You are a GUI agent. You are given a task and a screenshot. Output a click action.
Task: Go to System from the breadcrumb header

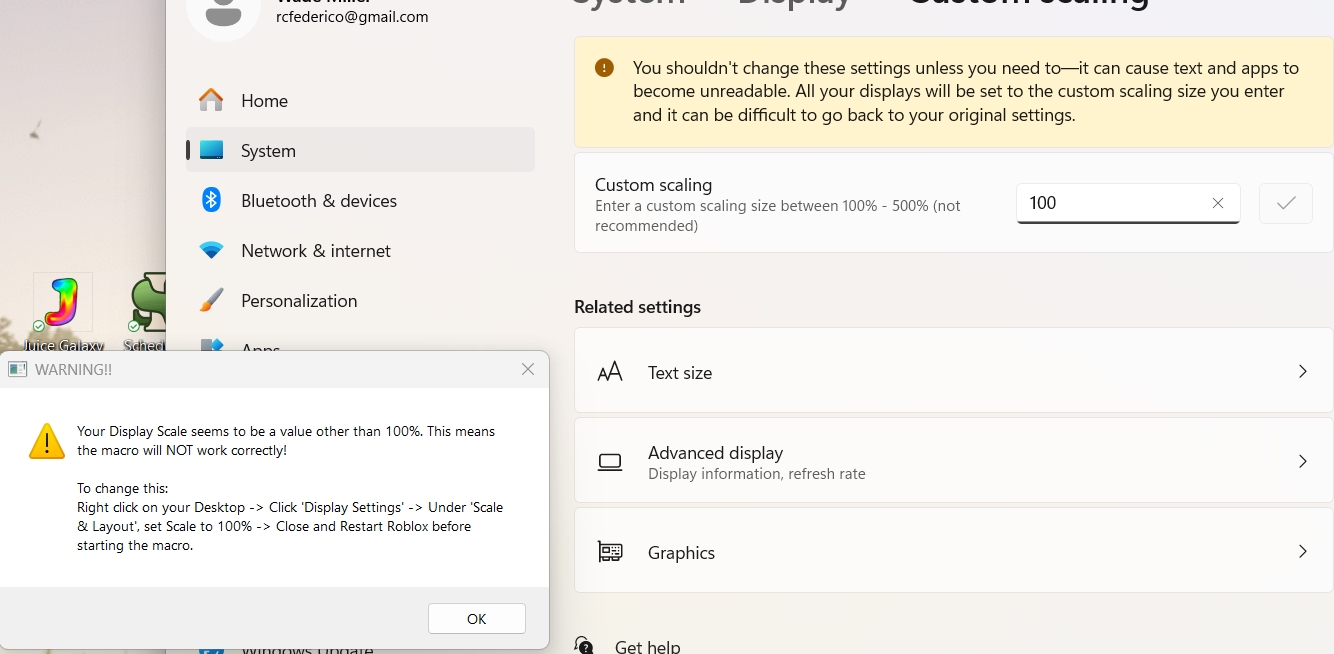point(628,4)
